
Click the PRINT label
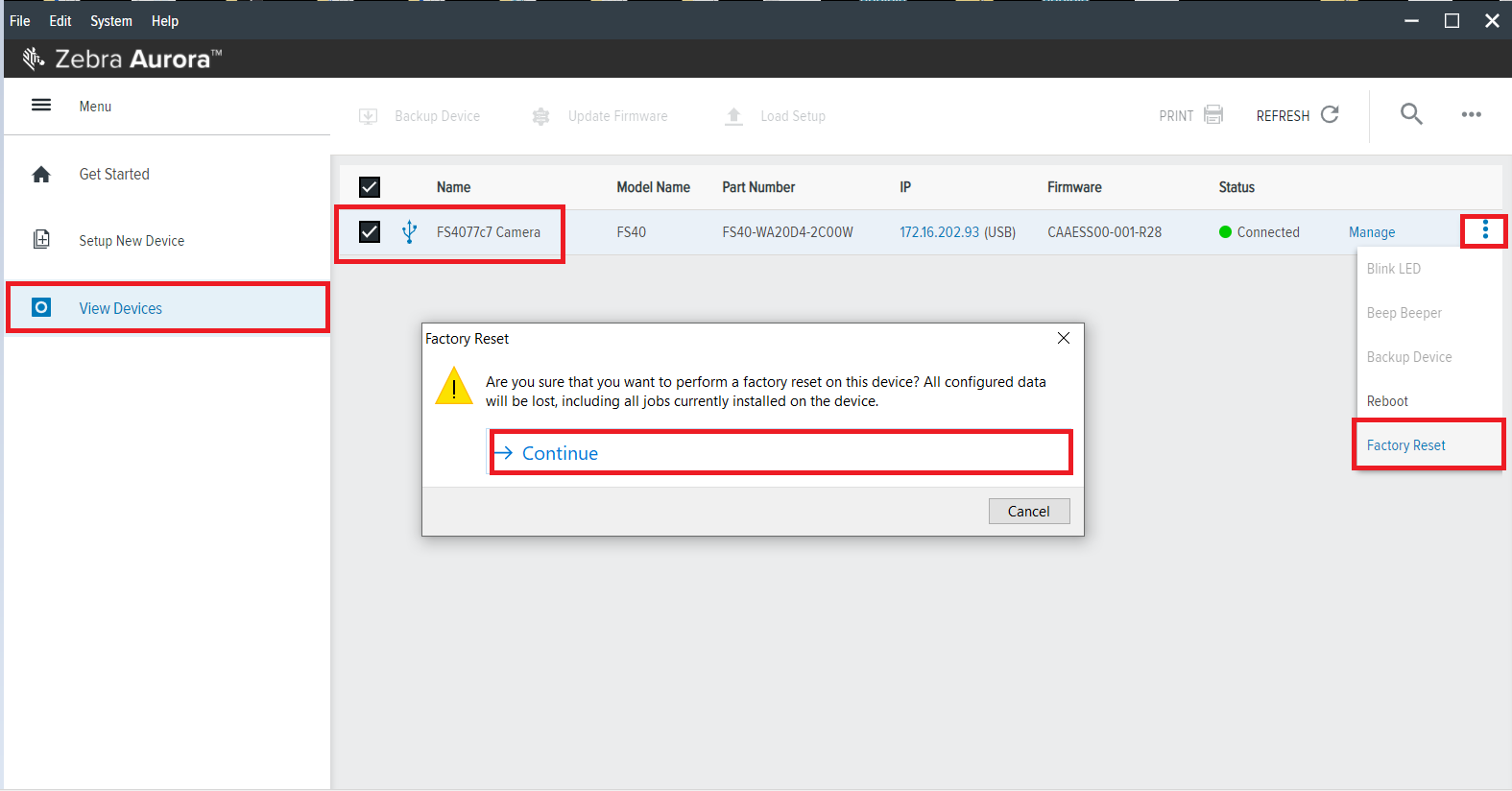point(1176,116)
